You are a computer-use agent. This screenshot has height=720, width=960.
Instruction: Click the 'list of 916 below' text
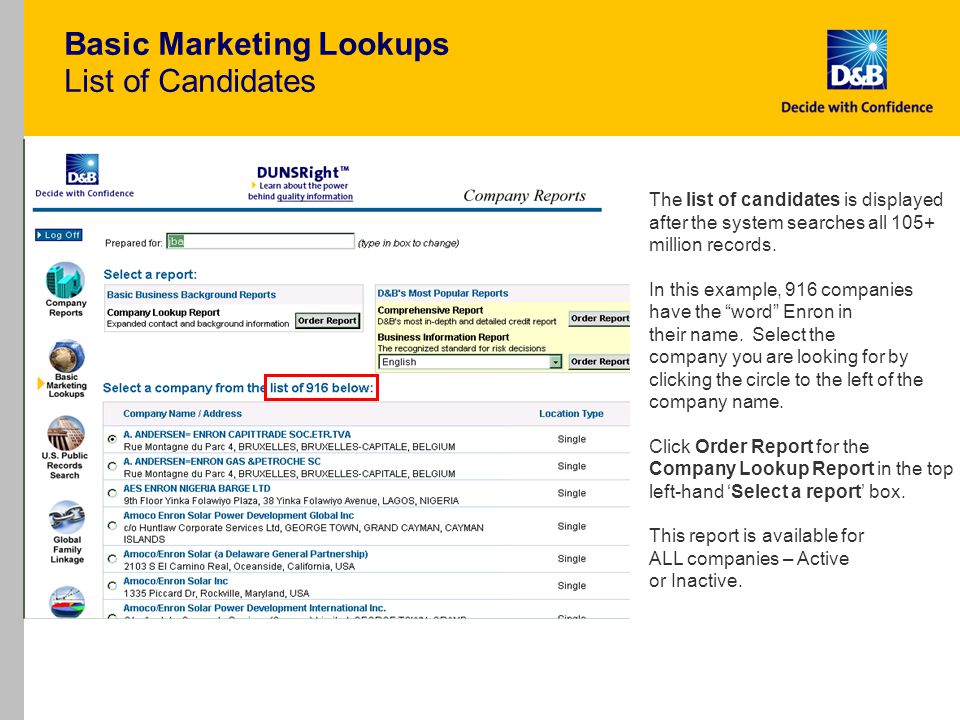tap(321, 388)
